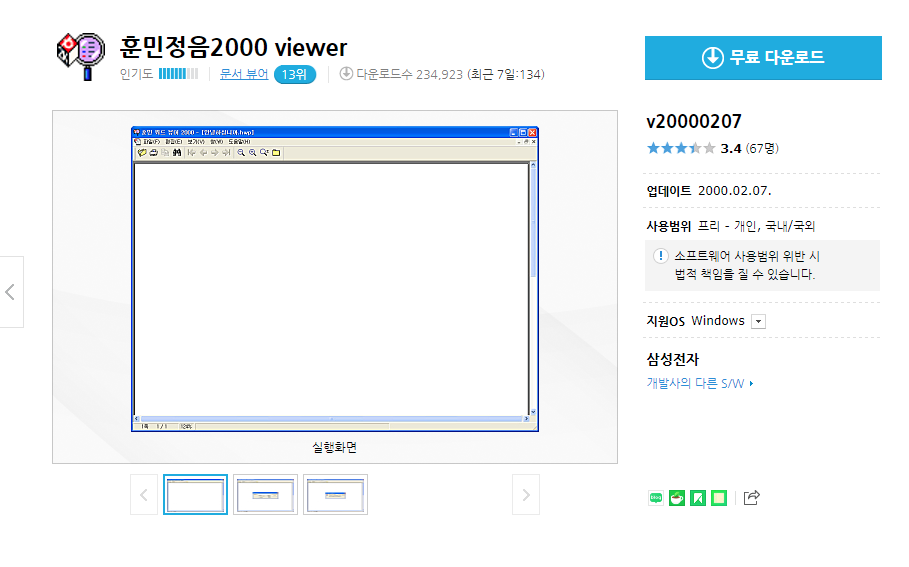Image resolution: width=909 pixels, height=567 pixels.
Task: Click open-file icon in viewer screenshot toolbar
Action: [142, 152]
